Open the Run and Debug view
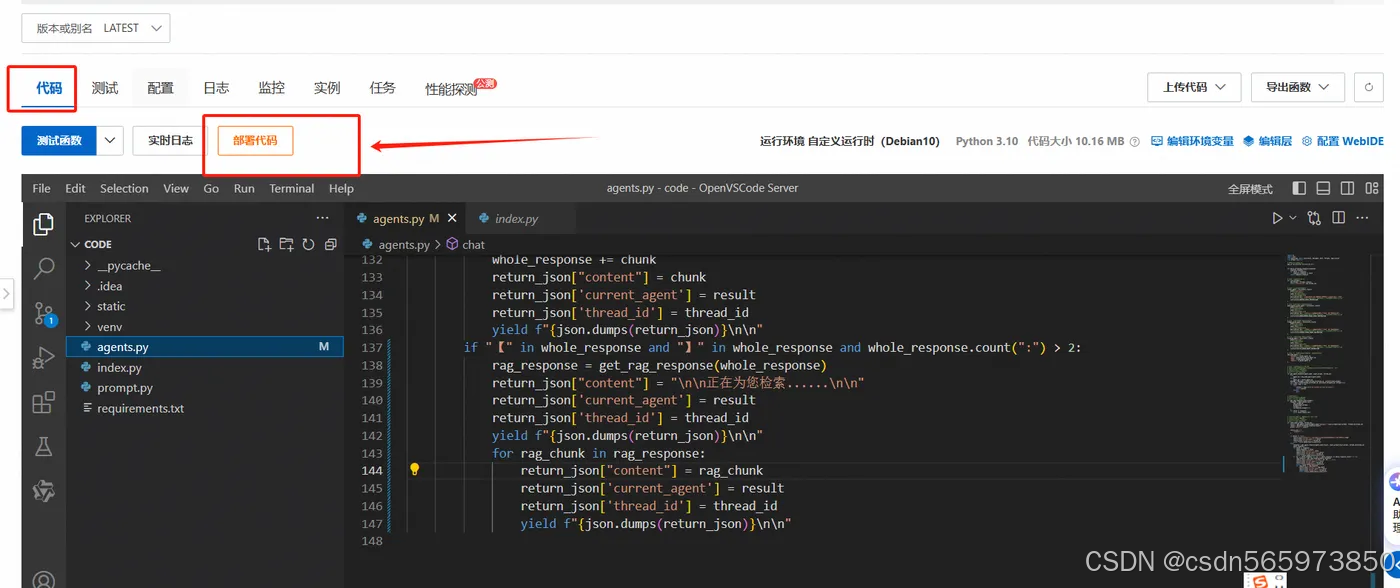The image size is (1400, 588). tap(43, 358)
